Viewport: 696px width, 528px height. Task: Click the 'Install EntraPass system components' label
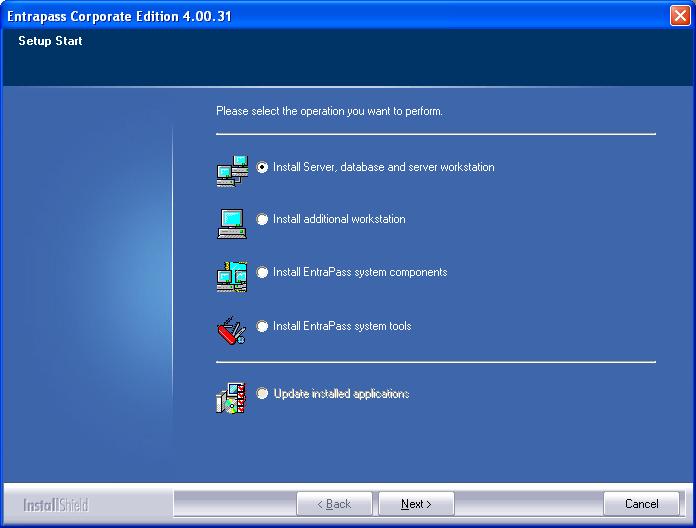coord(360,272)
